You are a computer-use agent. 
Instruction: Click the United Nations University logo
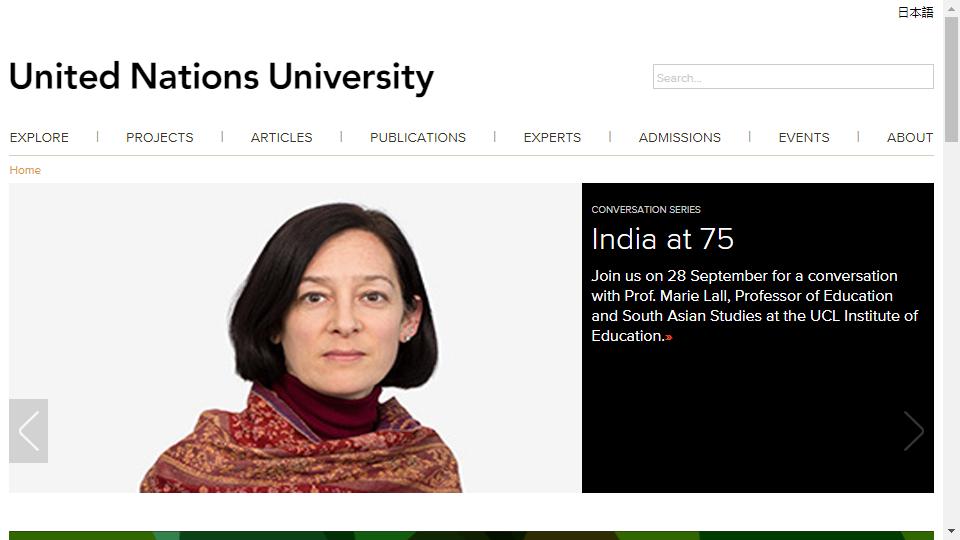point(222,77)
